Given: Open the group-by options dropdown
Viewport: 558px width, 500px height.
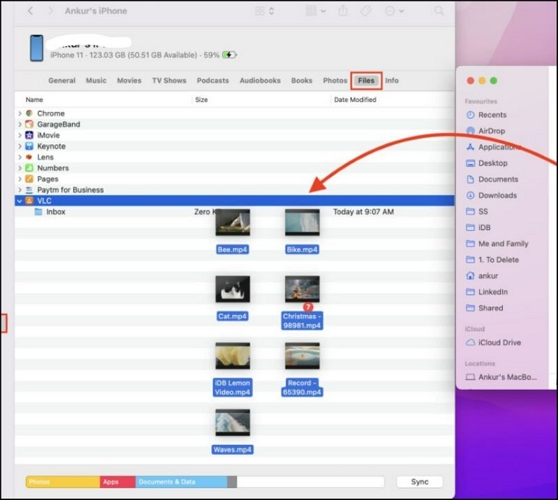Looking at the screenshot, I should click(316, 11).
